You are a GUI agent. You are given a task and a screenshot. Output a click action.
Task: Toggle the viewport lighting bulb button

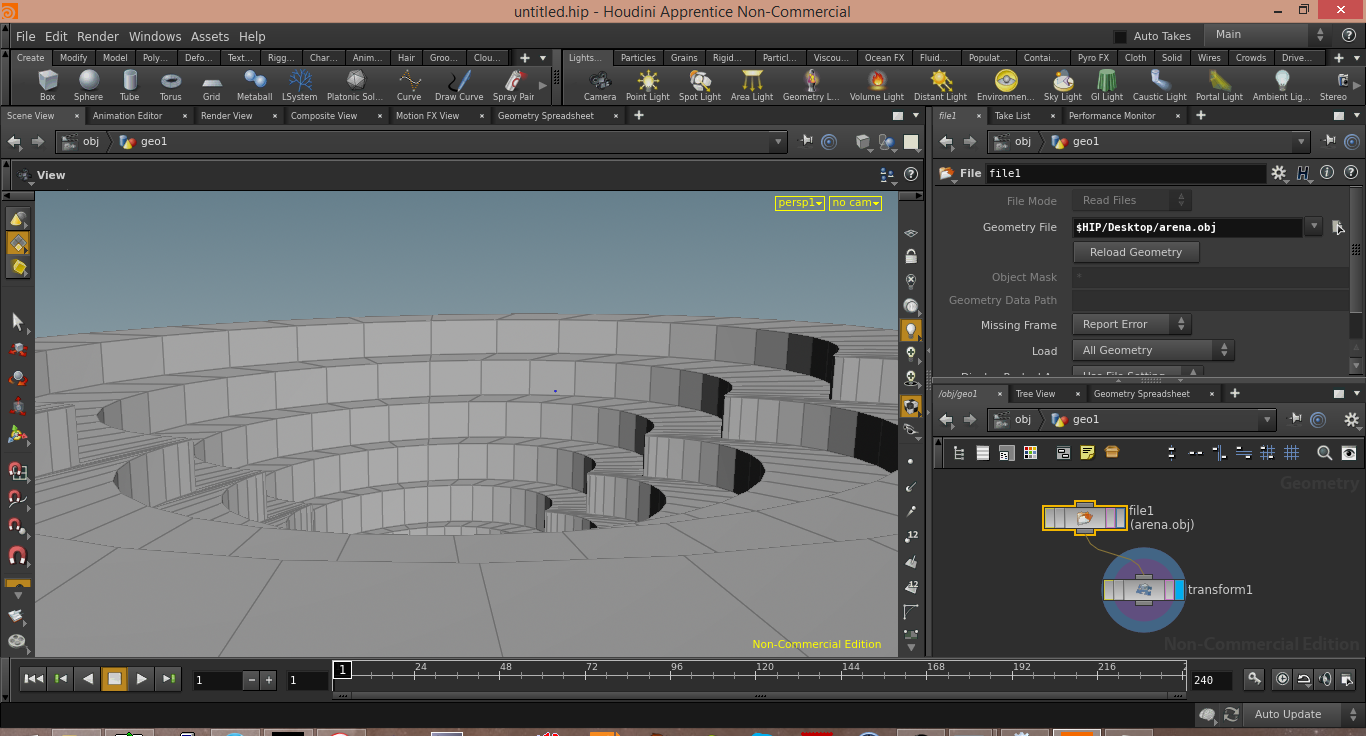coord(910,329)
